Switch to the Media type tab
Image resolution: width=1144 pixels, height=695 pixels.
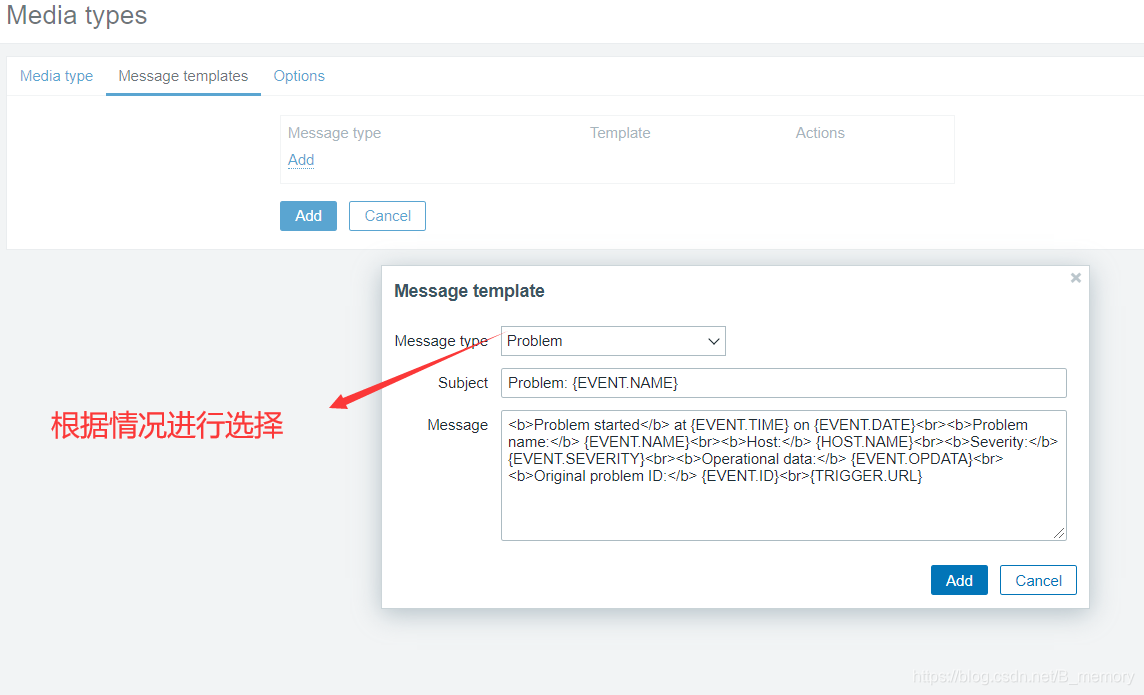[x=56, y=76]
